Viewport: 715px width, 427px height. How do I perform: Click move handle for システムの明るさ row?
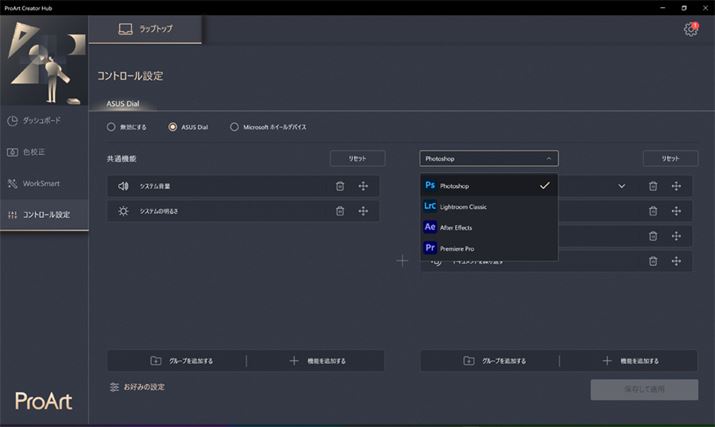click(363, 211)
